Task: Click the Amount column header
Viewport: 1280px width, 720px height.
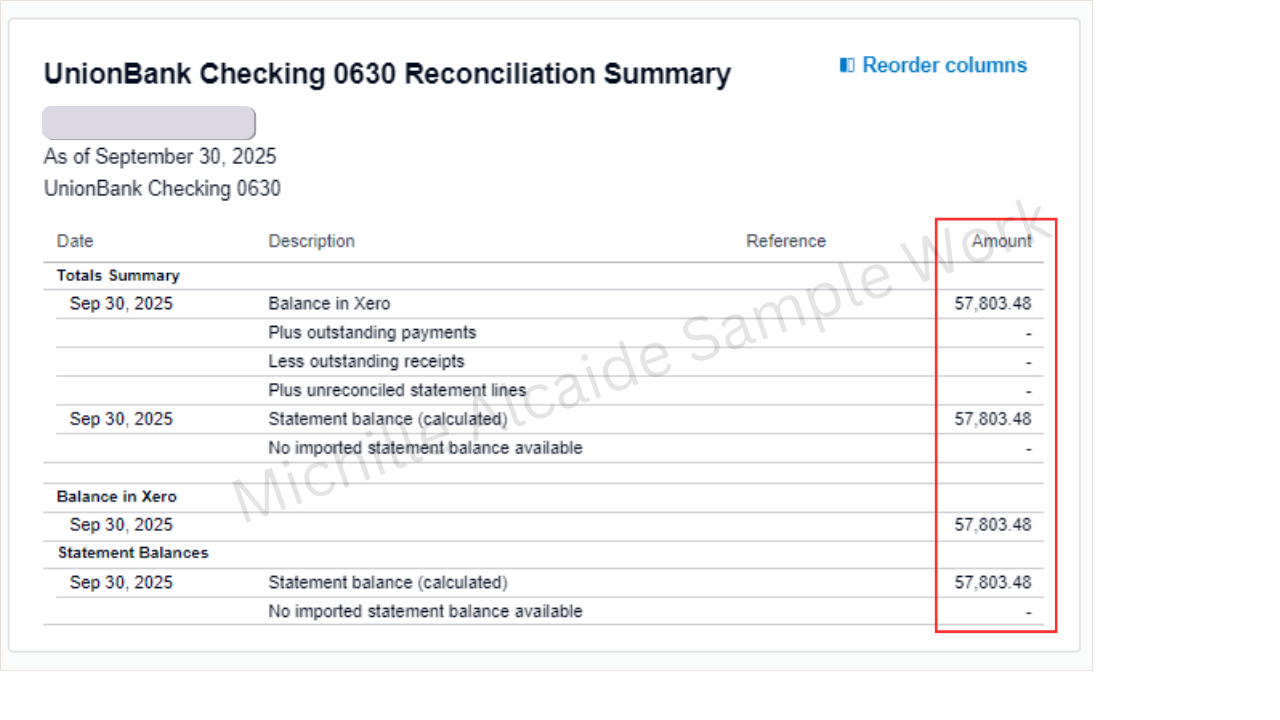Action: coord(1001,241)
